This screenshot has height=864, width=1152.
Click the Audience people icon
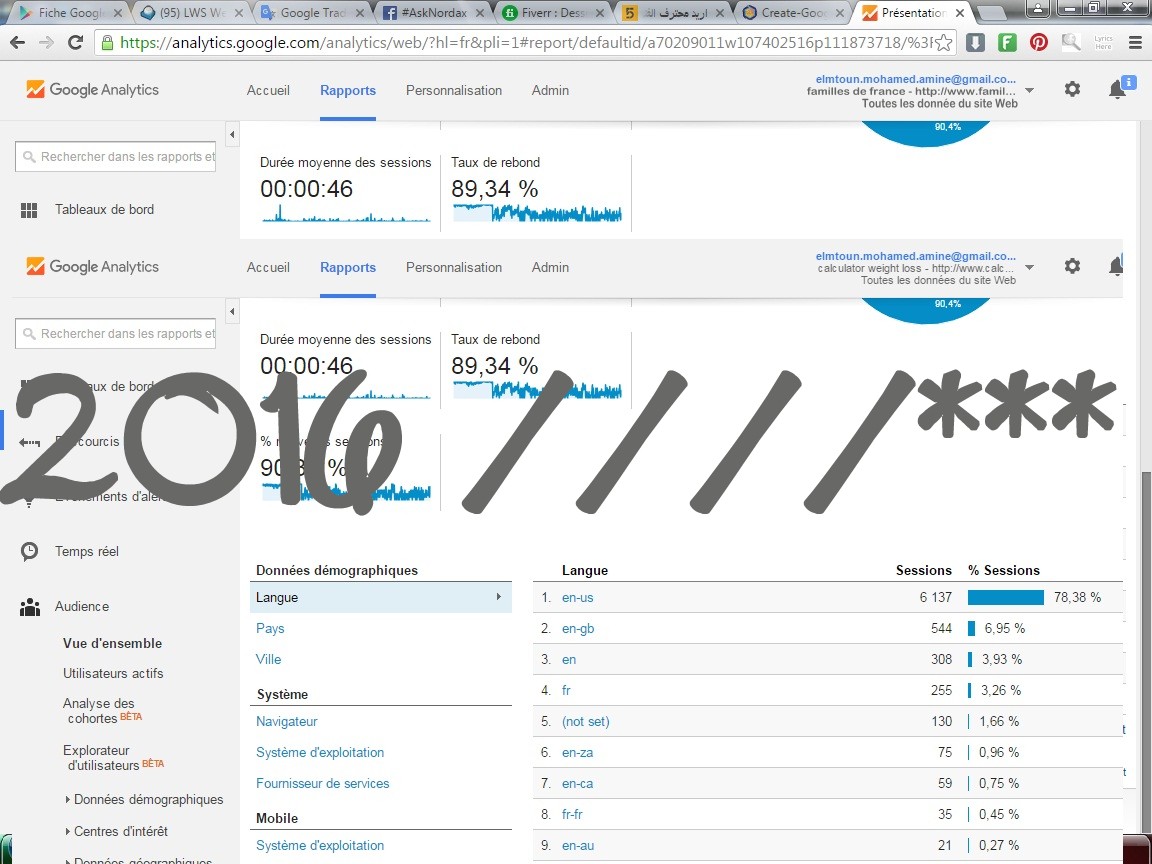[x=30, y=606]
